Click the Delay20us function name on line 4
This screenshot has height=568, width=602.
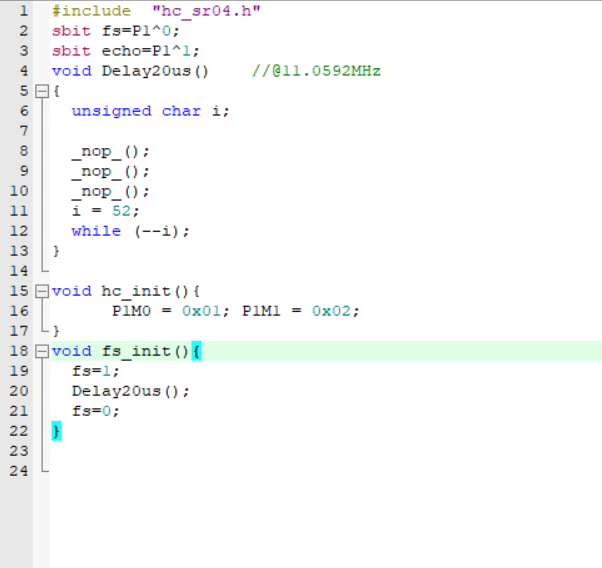coord(146,71)
